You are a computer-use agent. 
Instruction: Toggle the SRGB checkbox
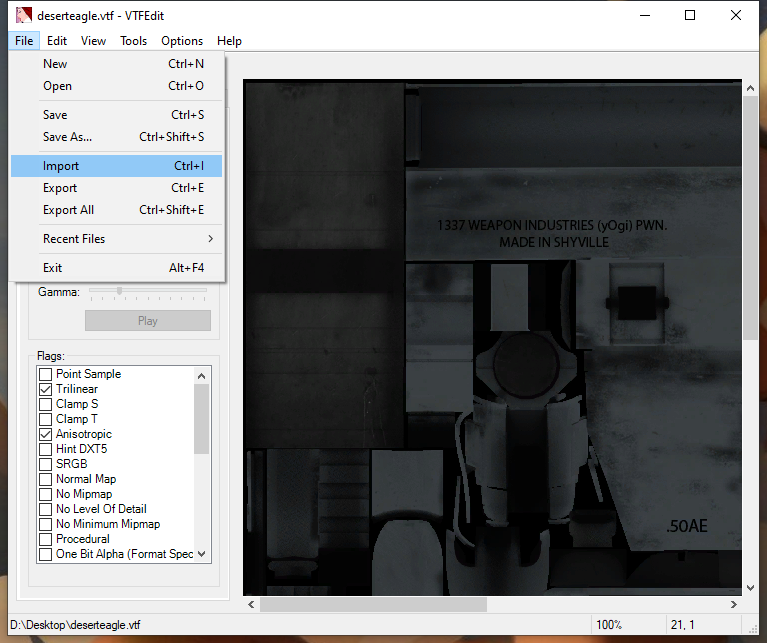(45, 464)
